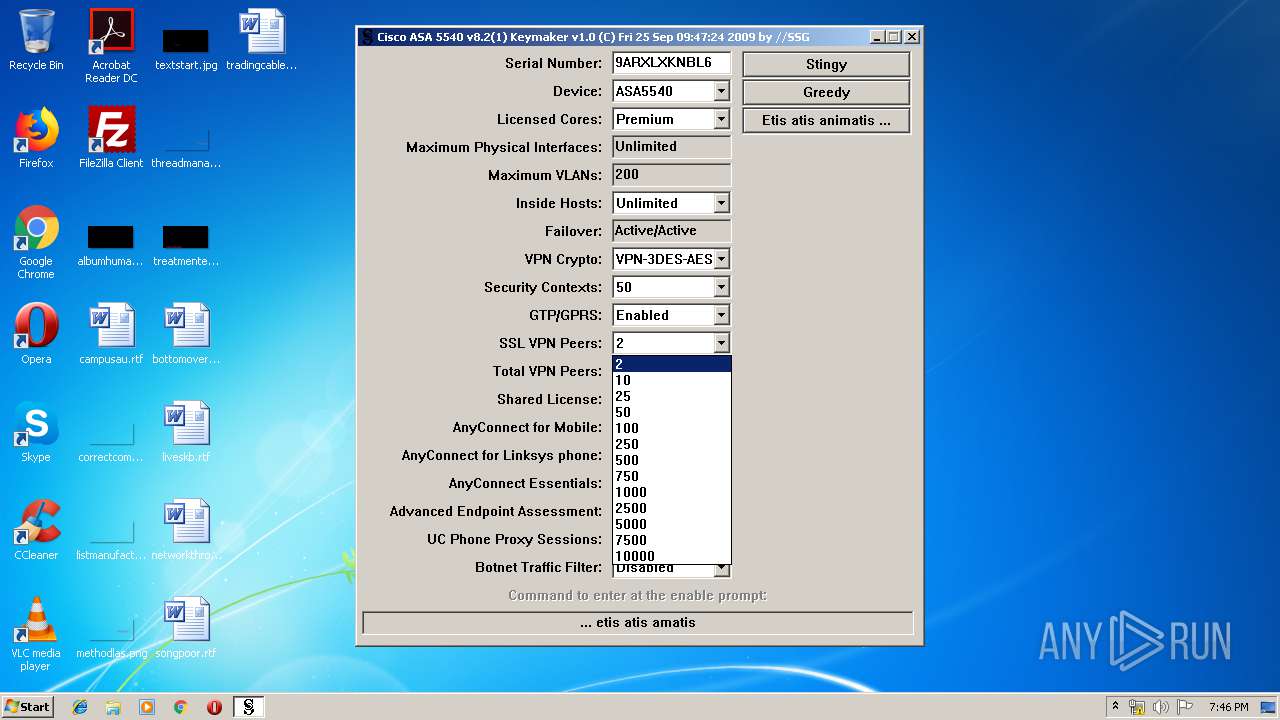Choose 10 in the SSL VPN Peers list
1280x720 pixels.
(672, 380)
